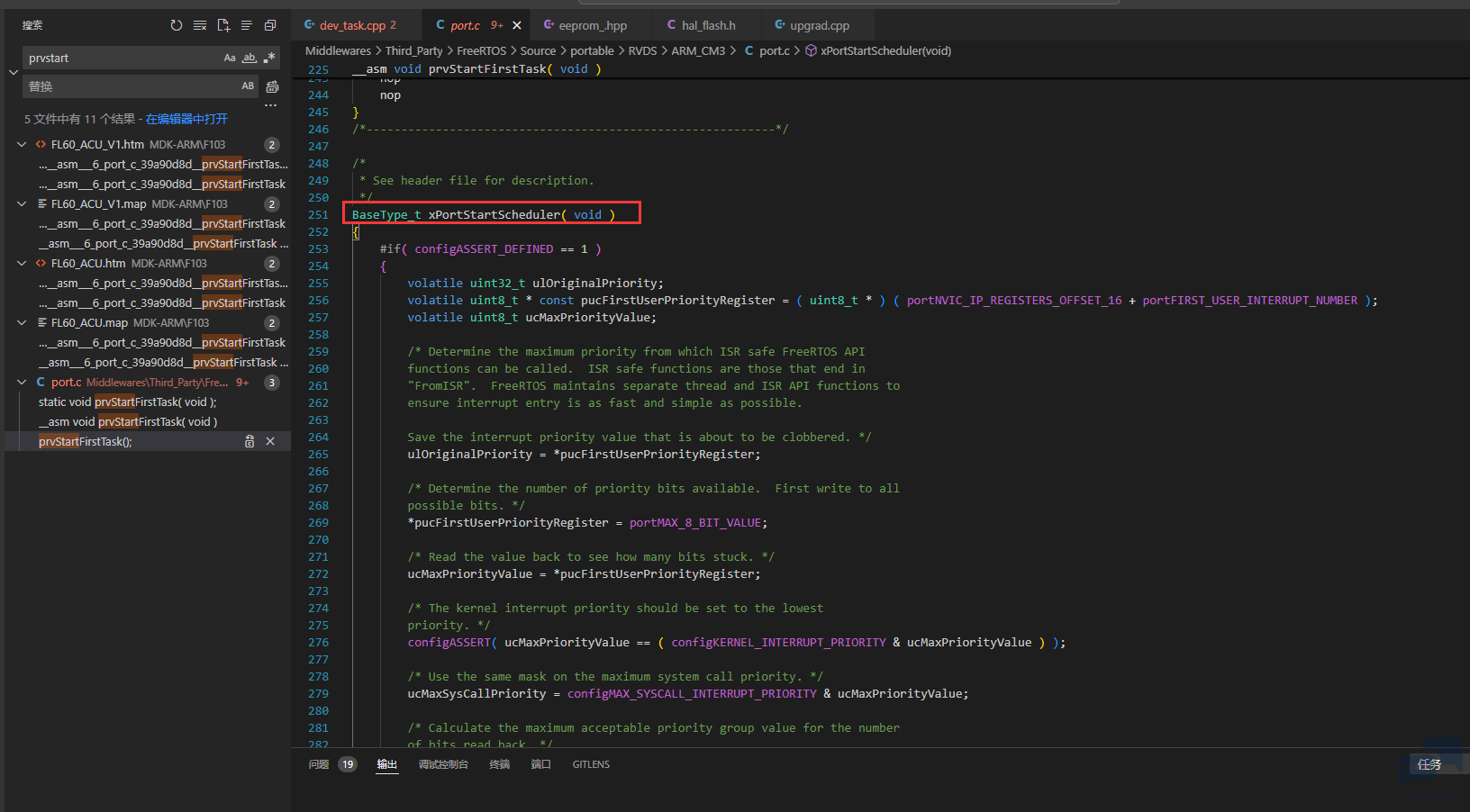Collapse FL60_ACU.htm results group
The height and width of the screenshot is (812, 1470).
(x=22, y=263)
